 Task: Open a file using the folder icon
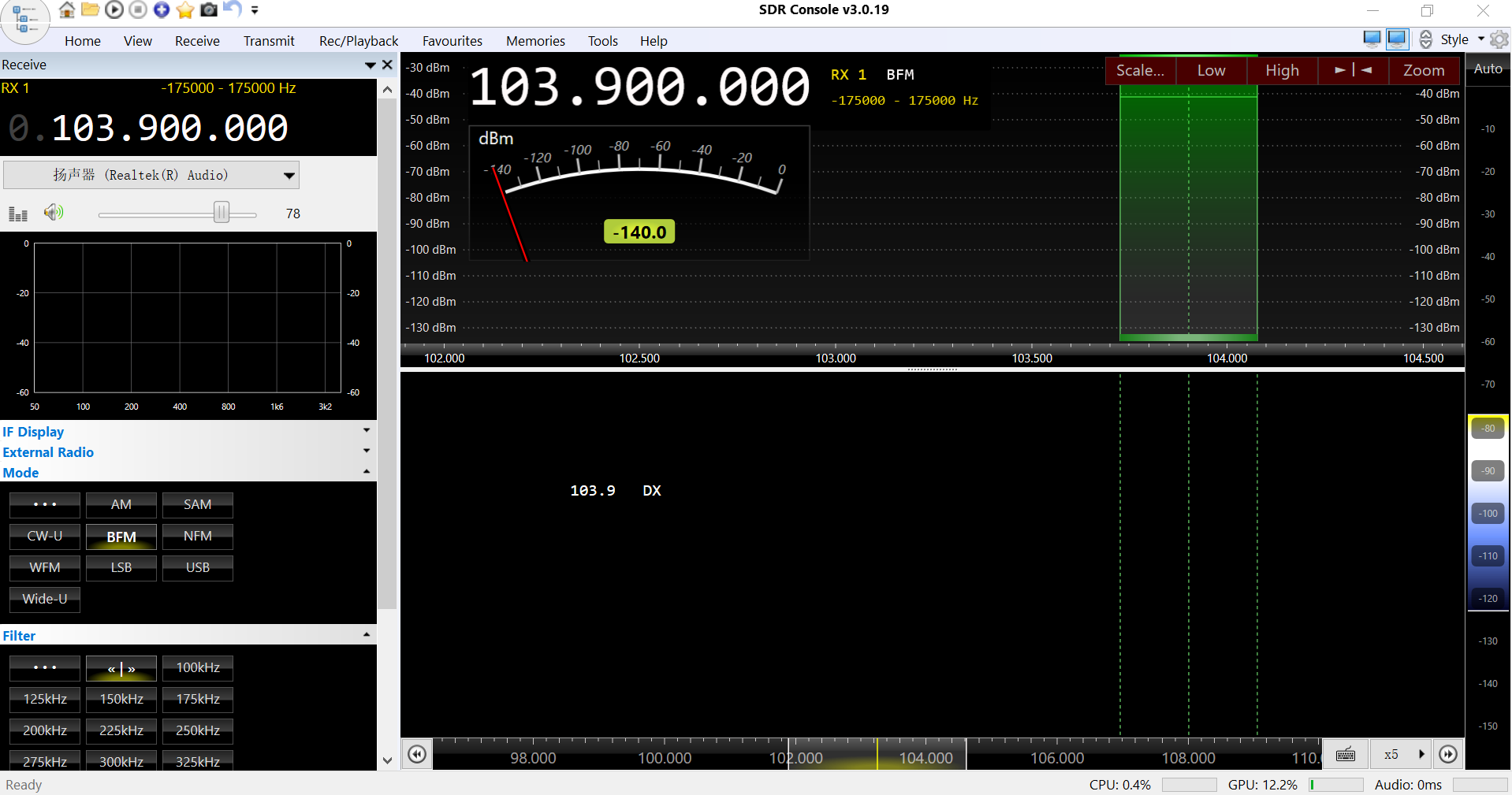[90, 10]
